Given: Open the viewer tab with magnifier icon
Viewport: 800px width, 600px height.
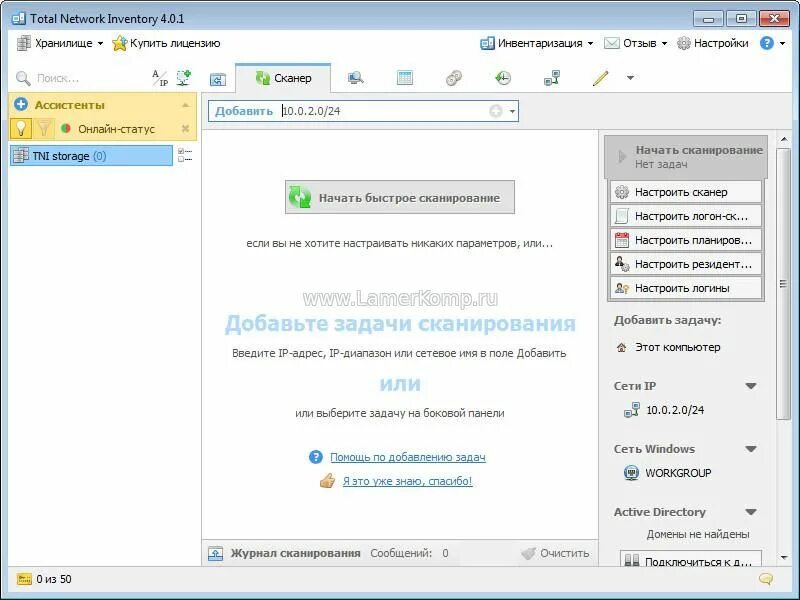Looking at the screenshot, I should (356, 78).
